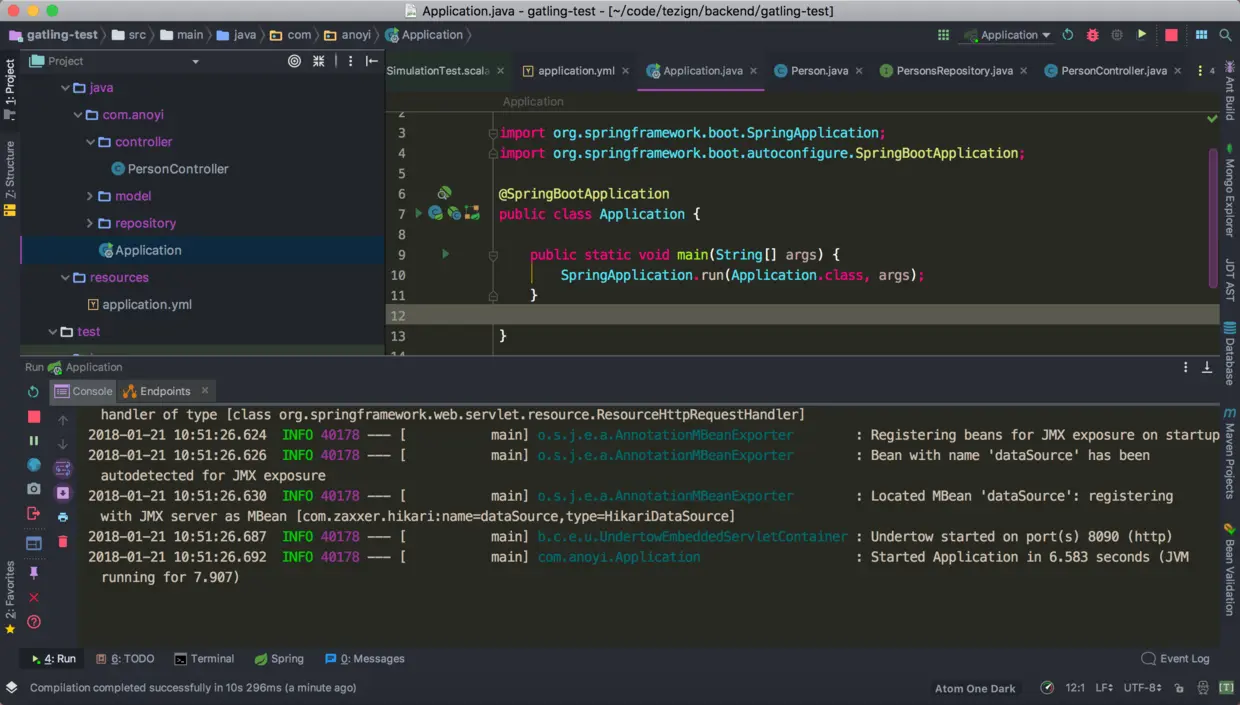
Task: Expand the model folder in project tree
Action: [89, 196]
